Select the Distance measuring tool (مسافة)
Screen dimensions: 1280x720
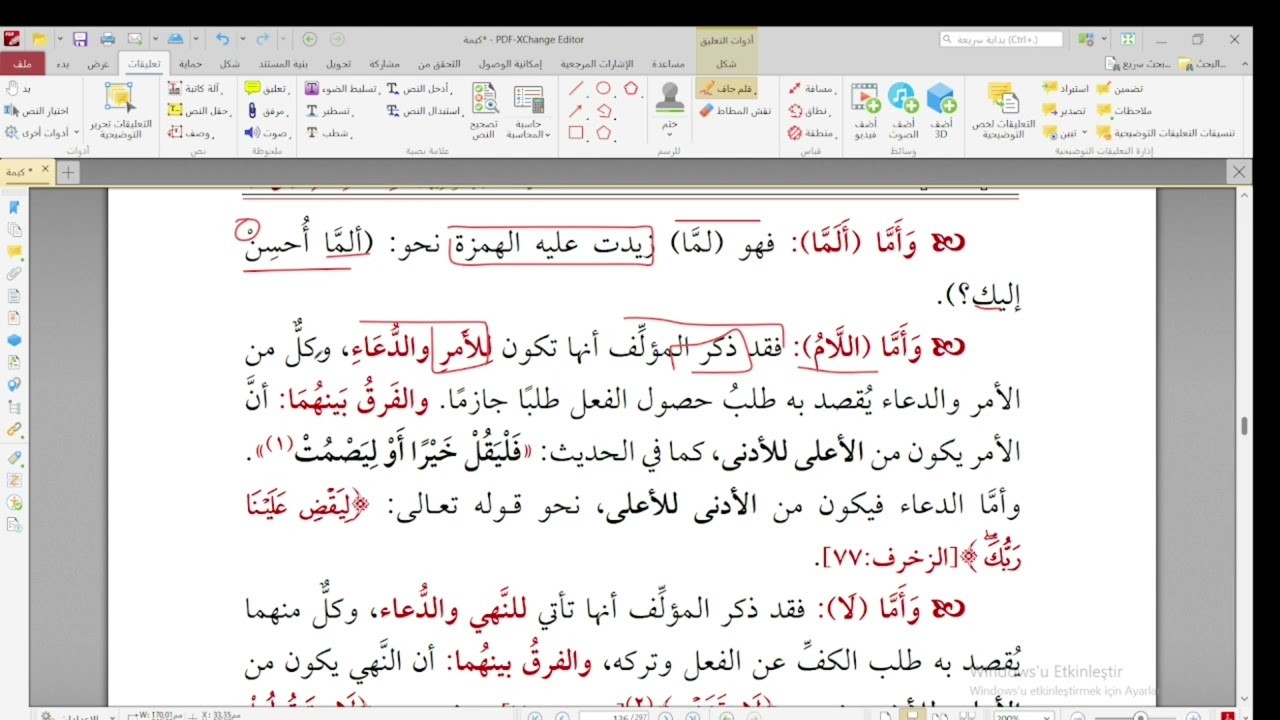tap(811, 89)
